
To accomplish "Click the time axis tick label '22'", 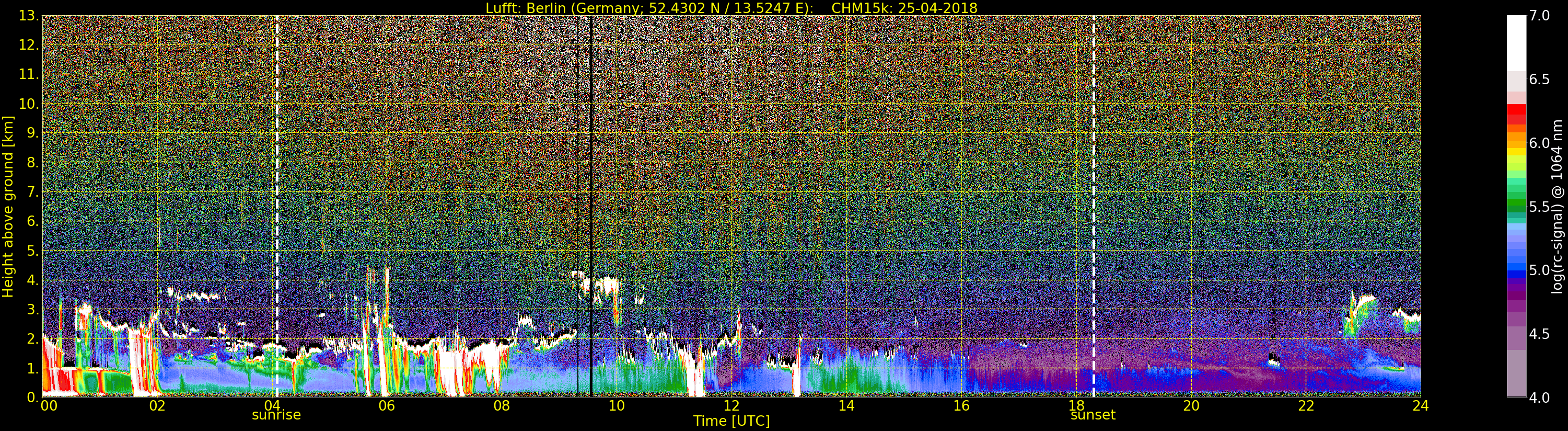I will 1306,406.
